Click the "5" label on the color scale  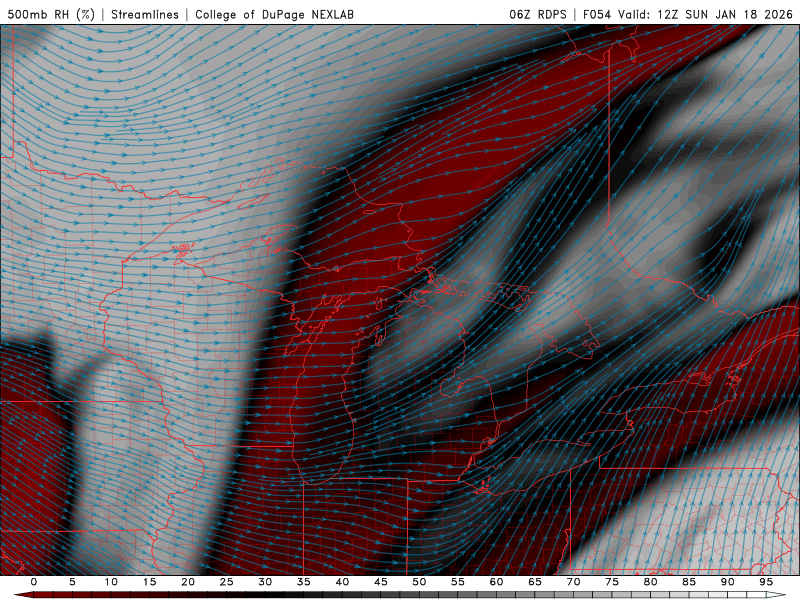72,582
